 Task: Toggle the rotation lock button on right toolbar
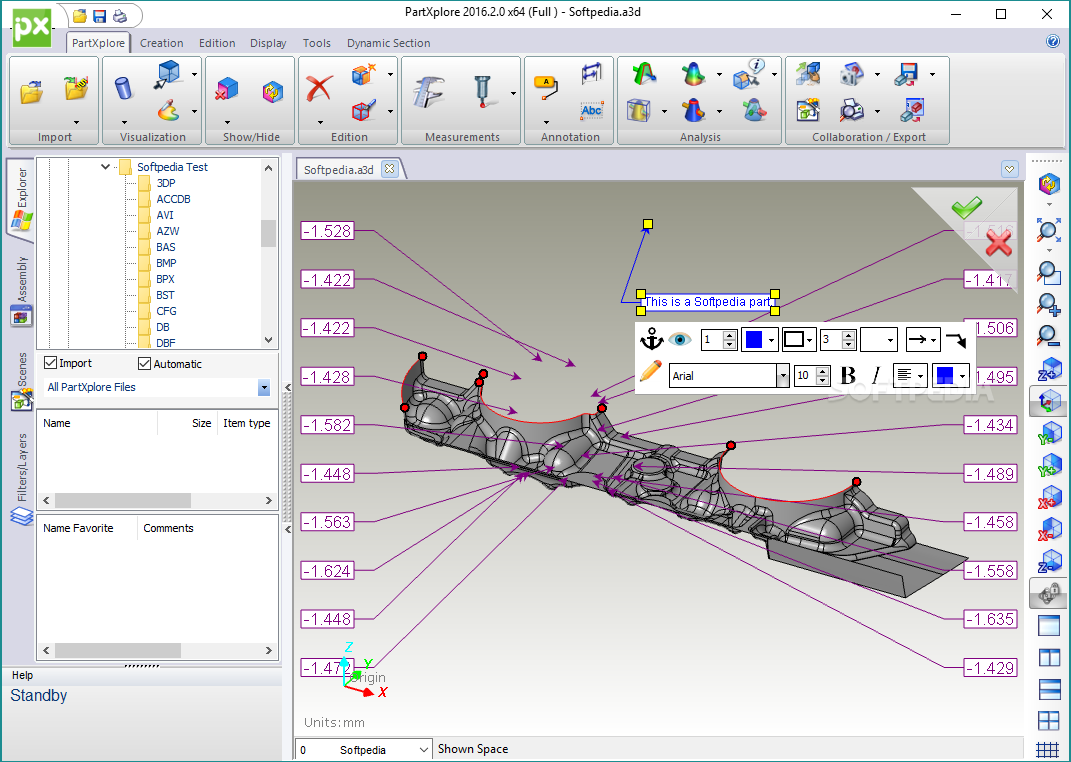(1048, 593)
